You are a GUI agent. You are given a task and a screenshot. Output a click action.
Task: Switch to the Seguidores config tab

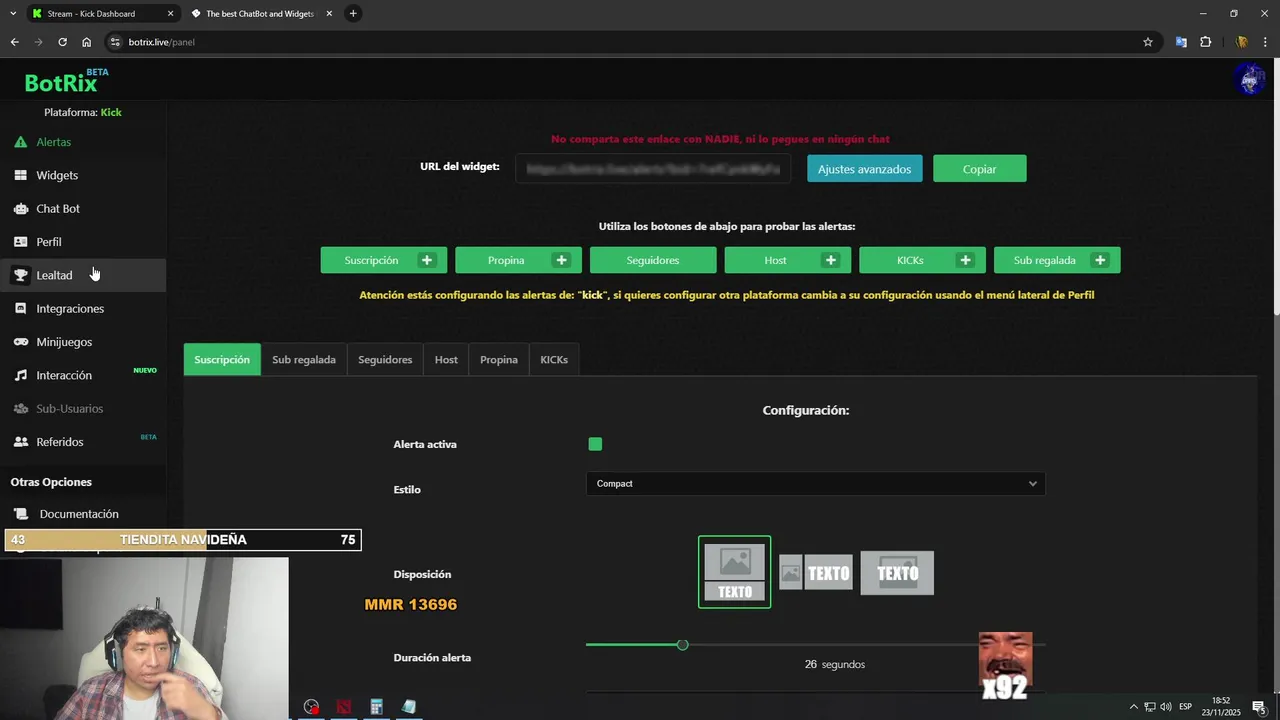(385, 359)
